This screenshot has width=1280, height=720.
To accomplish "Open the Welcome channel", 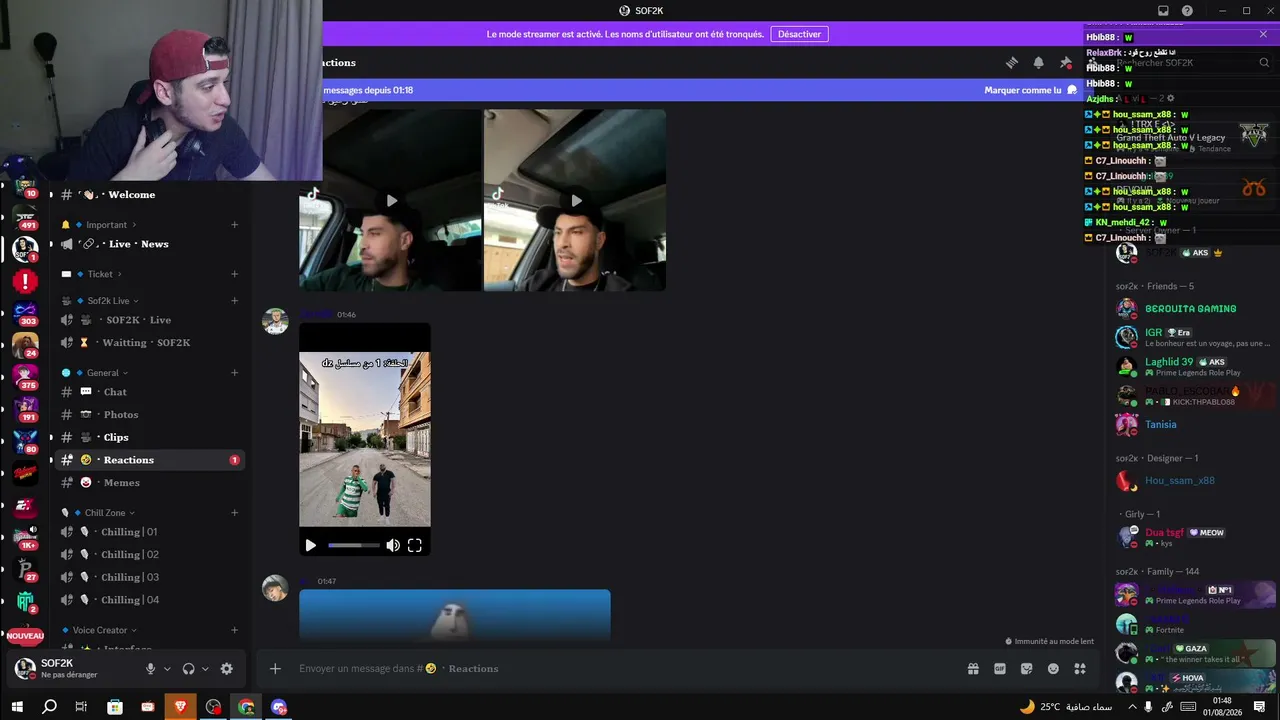I will 150,195.
